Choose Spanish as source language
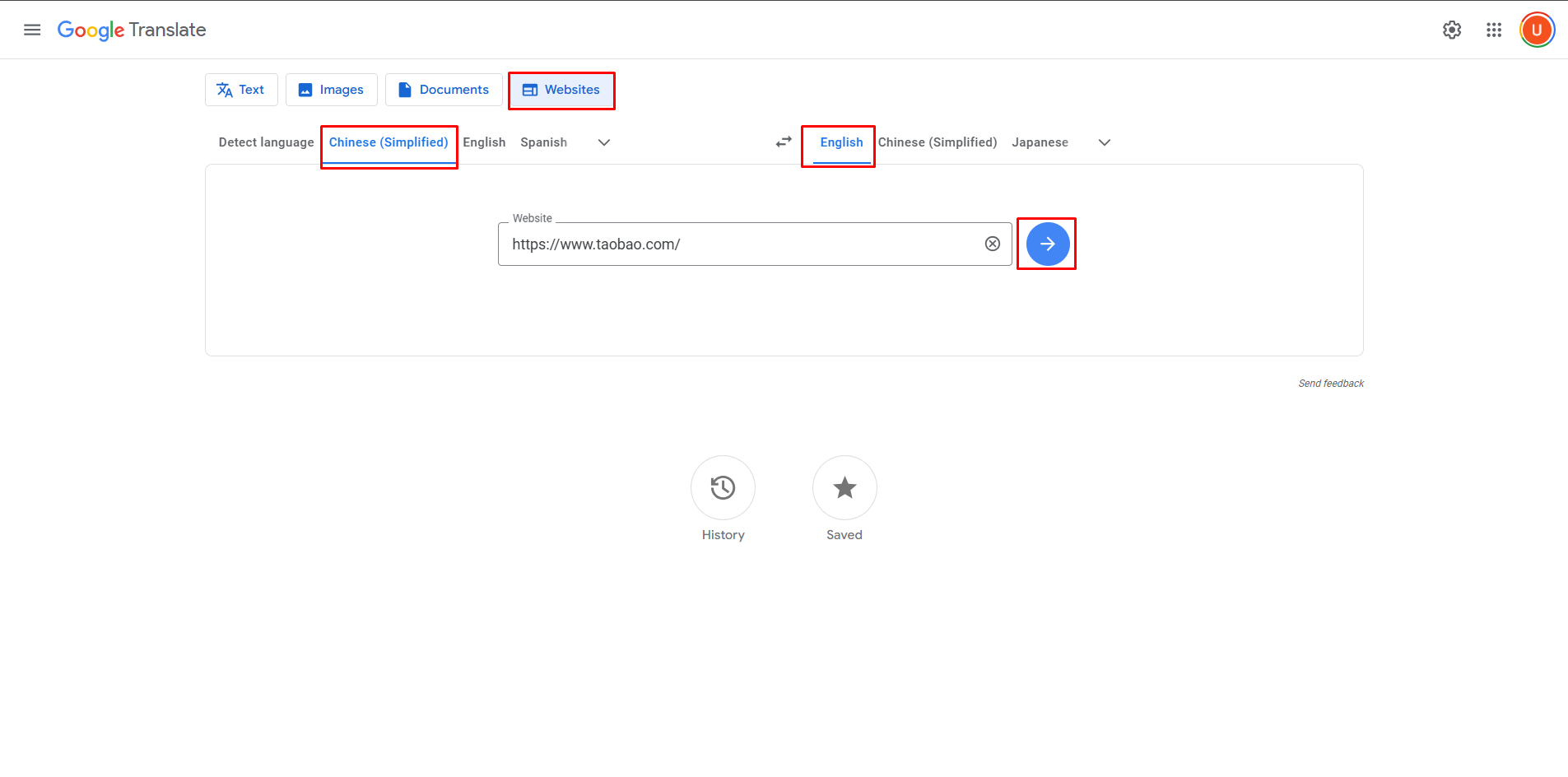Screen dimensions: 1568x777 pyautogui.click(x=543, y=142)
